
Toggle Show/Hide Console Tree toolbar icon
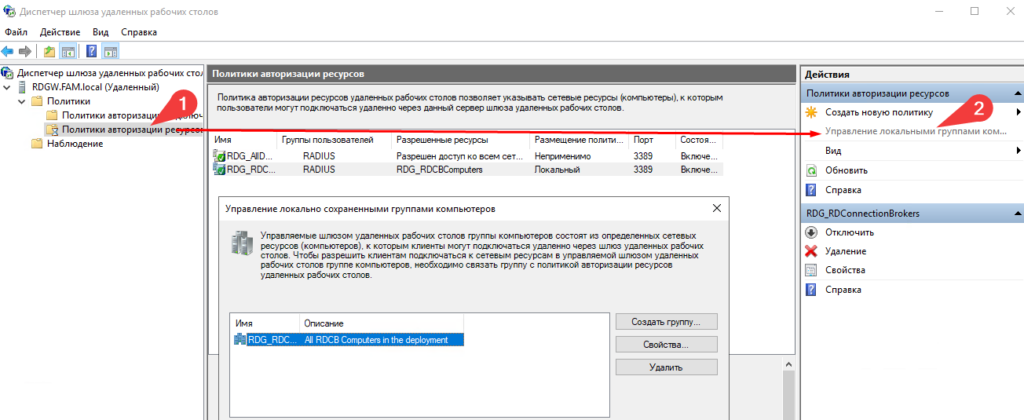coord(69,51)
